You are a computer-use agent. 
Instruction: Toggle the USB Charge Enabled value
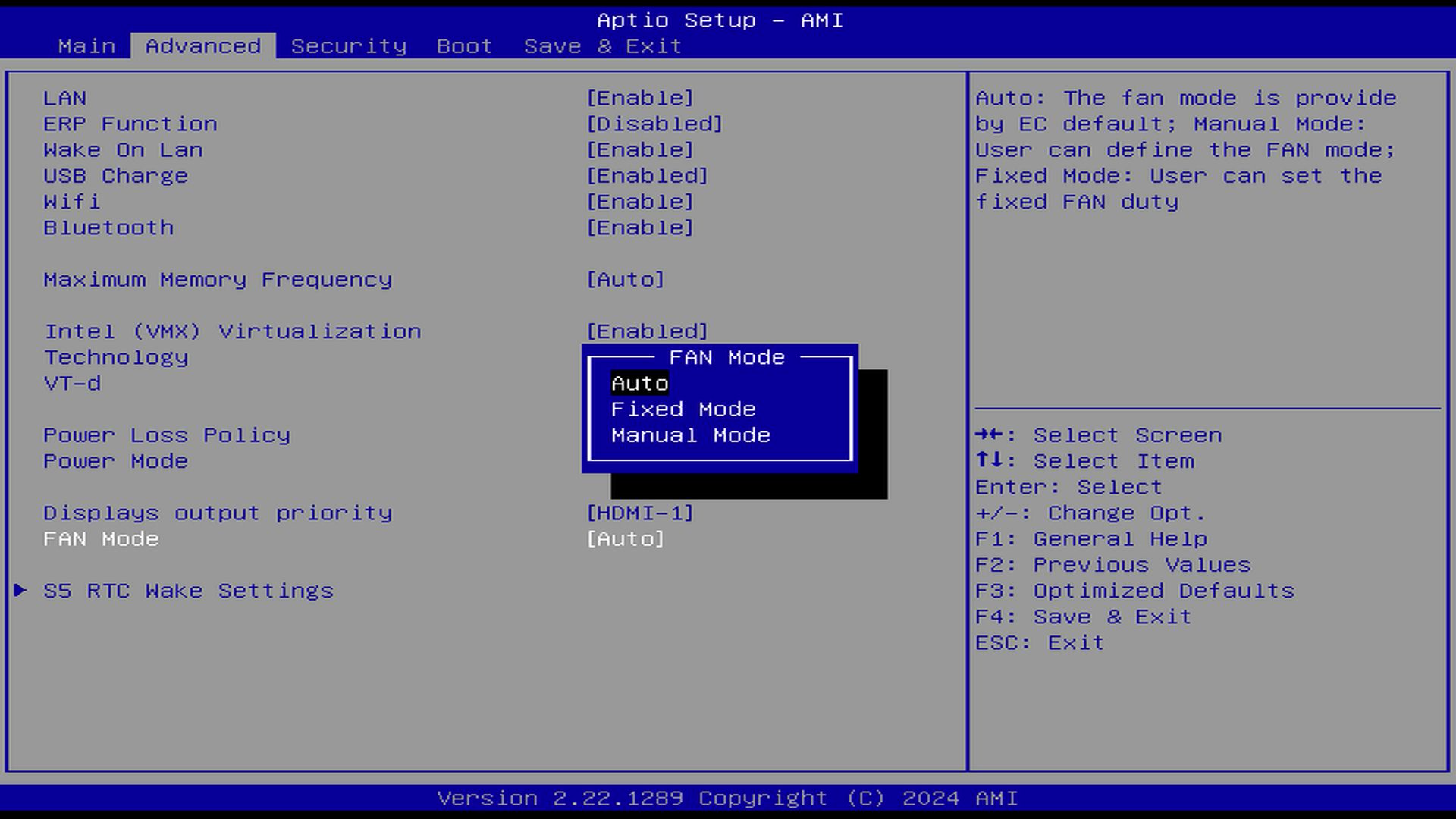646,176
